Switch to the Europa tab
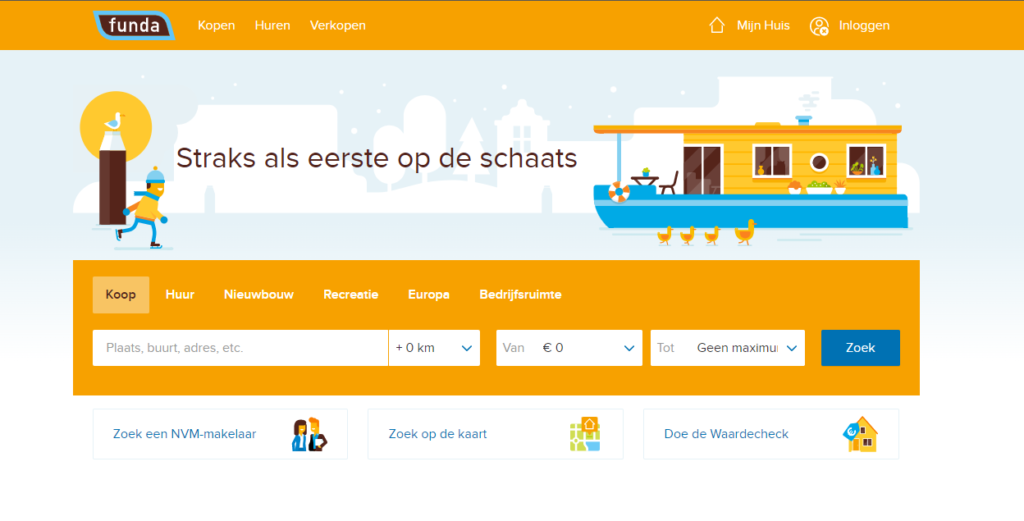Viewport: 1024px width, 521px height. point(428,294)
